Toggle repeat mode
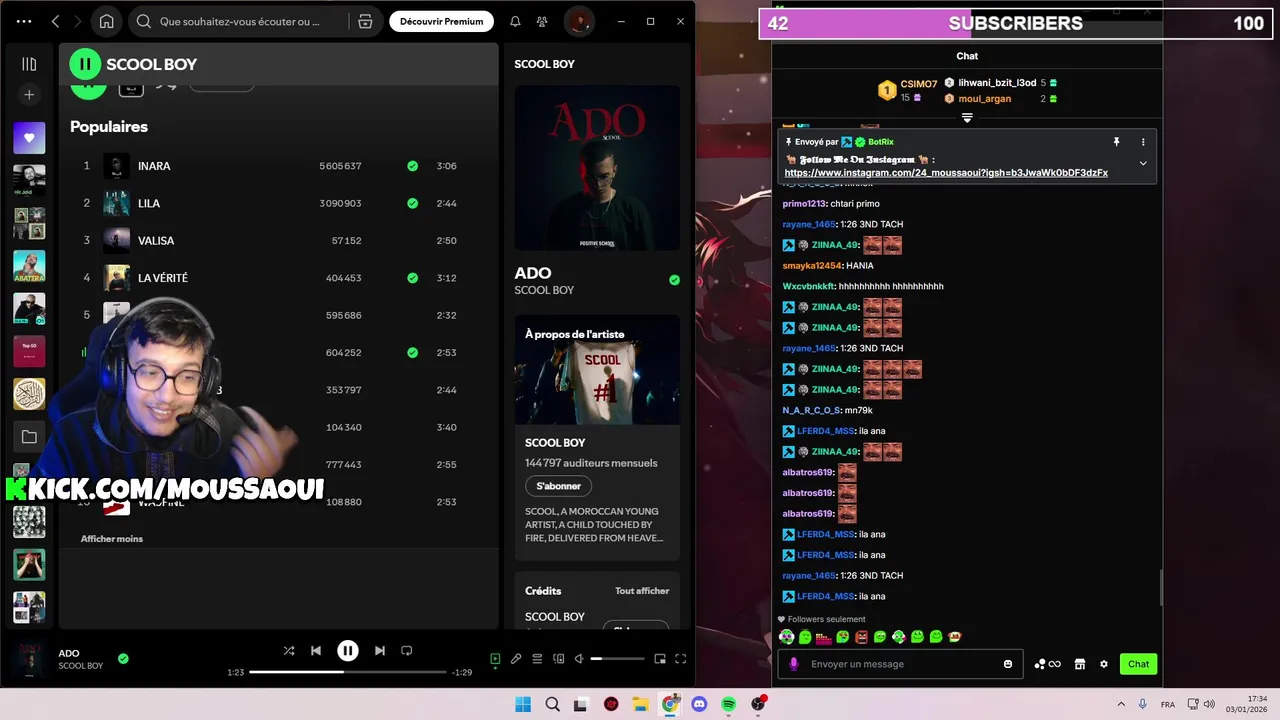Screen dimensions: 1280x720 pyautogui.click(x=407, y=651)
